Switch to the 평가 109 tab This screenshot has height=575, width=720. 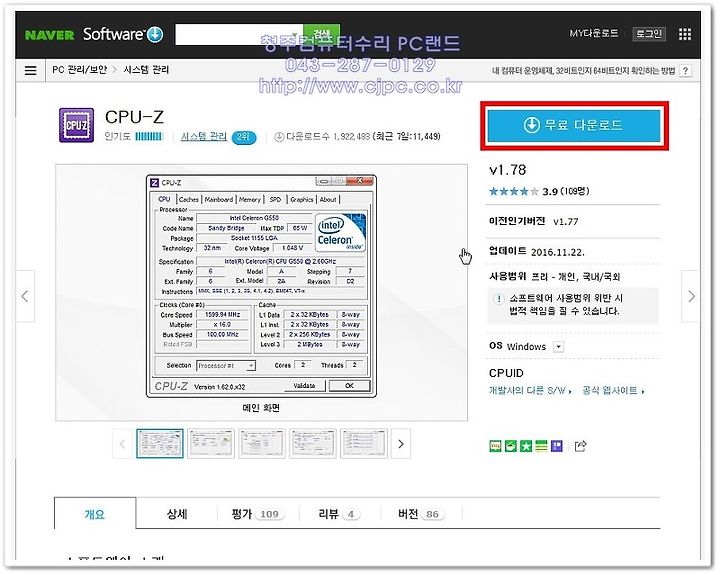[x=258, y=513]
